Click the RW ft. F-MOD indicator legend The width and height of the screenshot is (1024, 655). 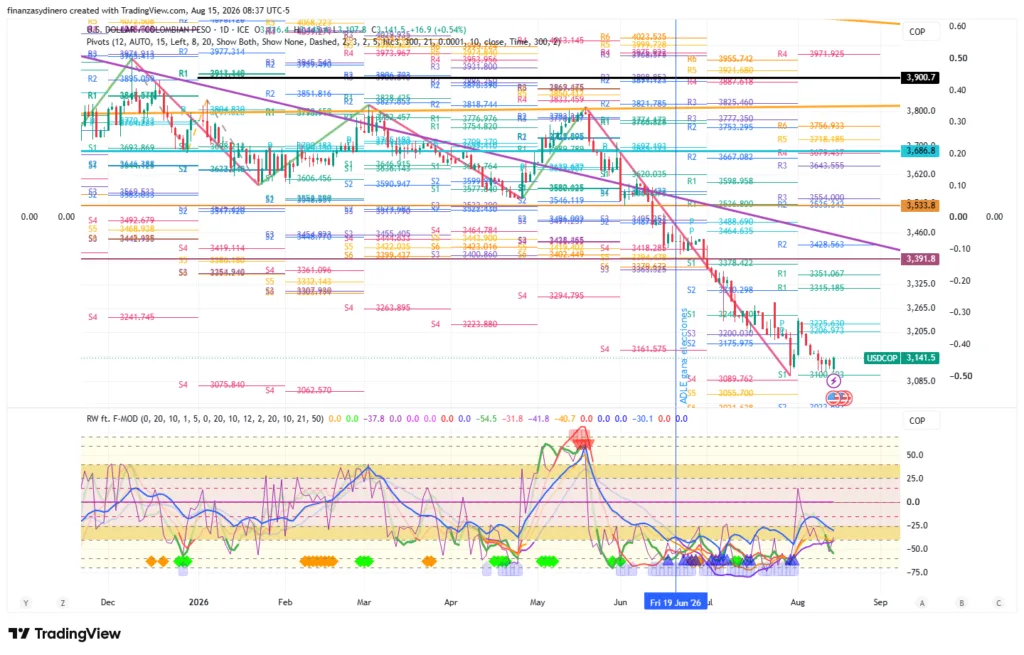click(x=204, y=419)
